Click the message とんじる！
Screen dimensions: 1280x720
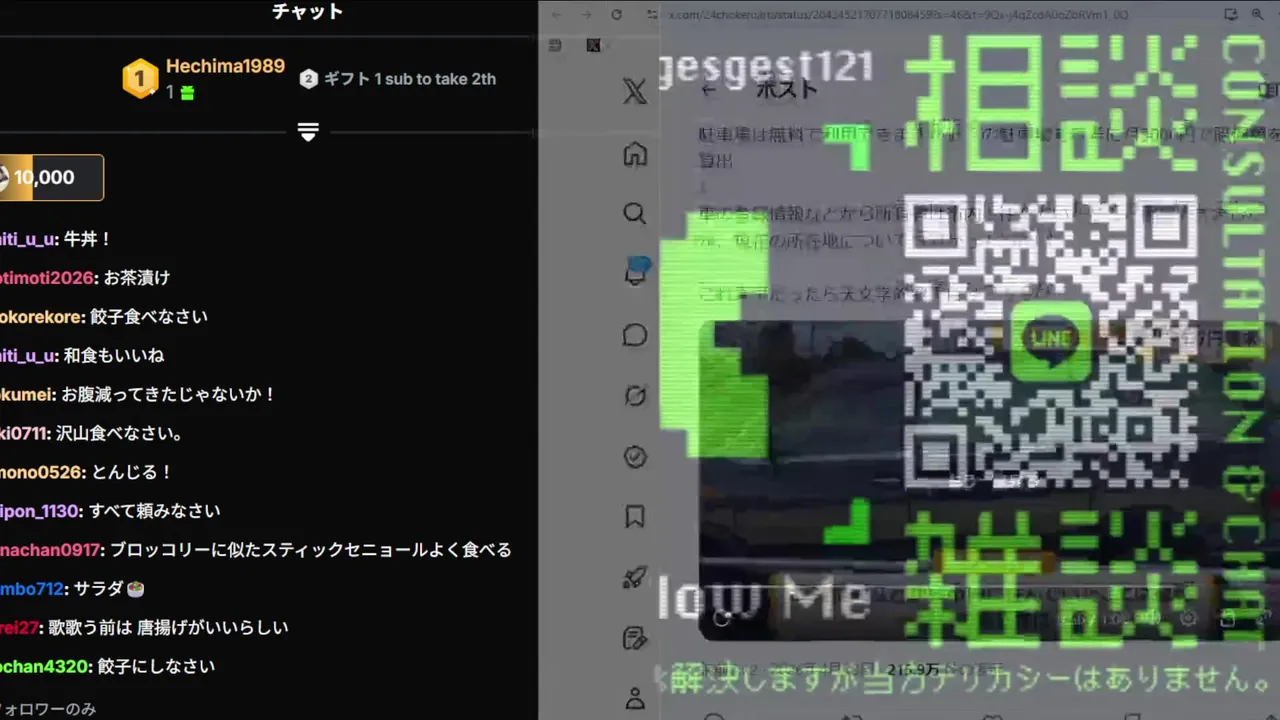tap(132, 472)
